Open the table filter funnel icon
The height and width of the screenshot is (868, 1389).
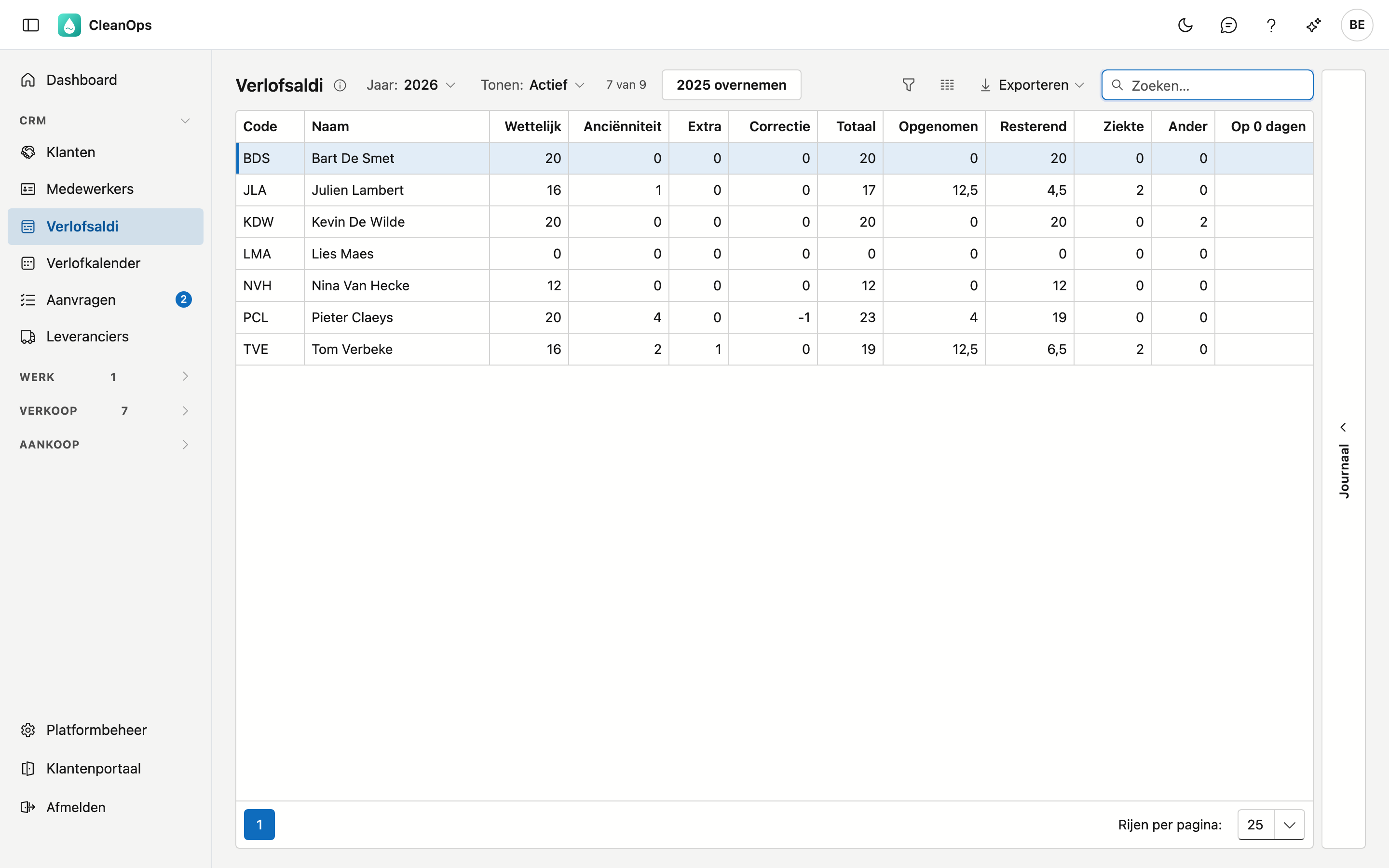(x=908, y=85)
